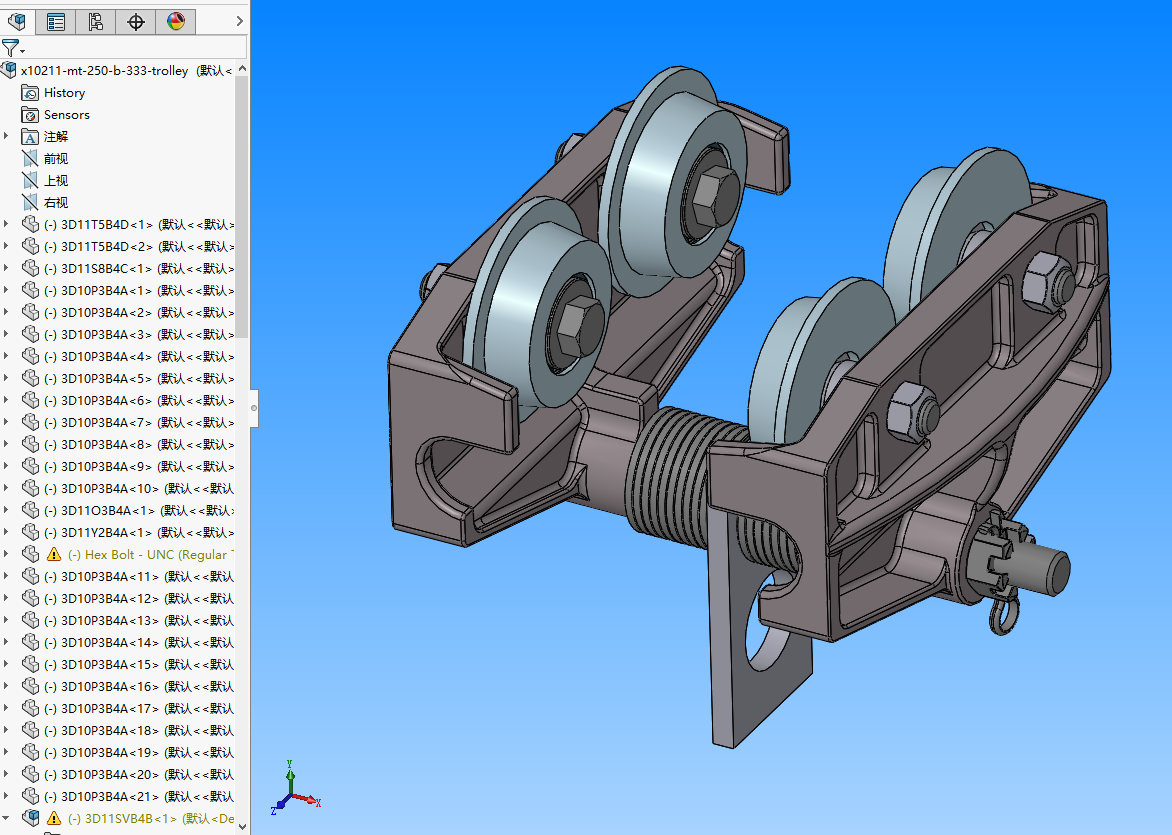This screenshot has height=835, width=1172.
Task: Switch to the PropertyManager tab
Action: coord(55,22)
